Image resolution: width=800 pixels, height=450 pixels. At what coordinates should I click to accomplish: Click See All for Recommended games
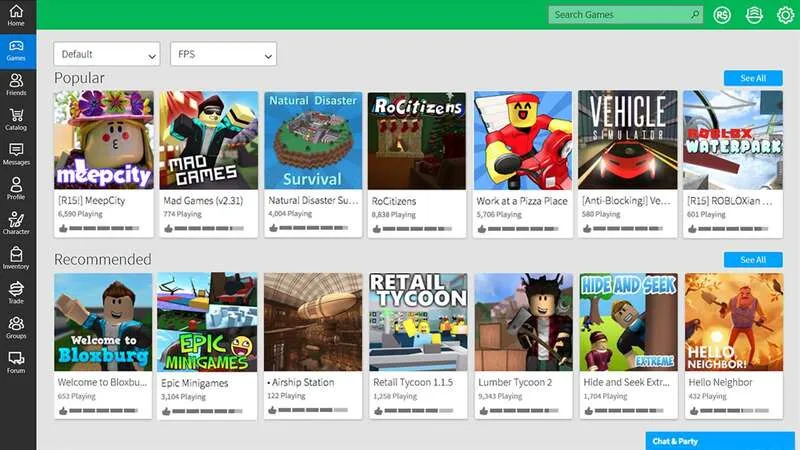coord(753,260)
